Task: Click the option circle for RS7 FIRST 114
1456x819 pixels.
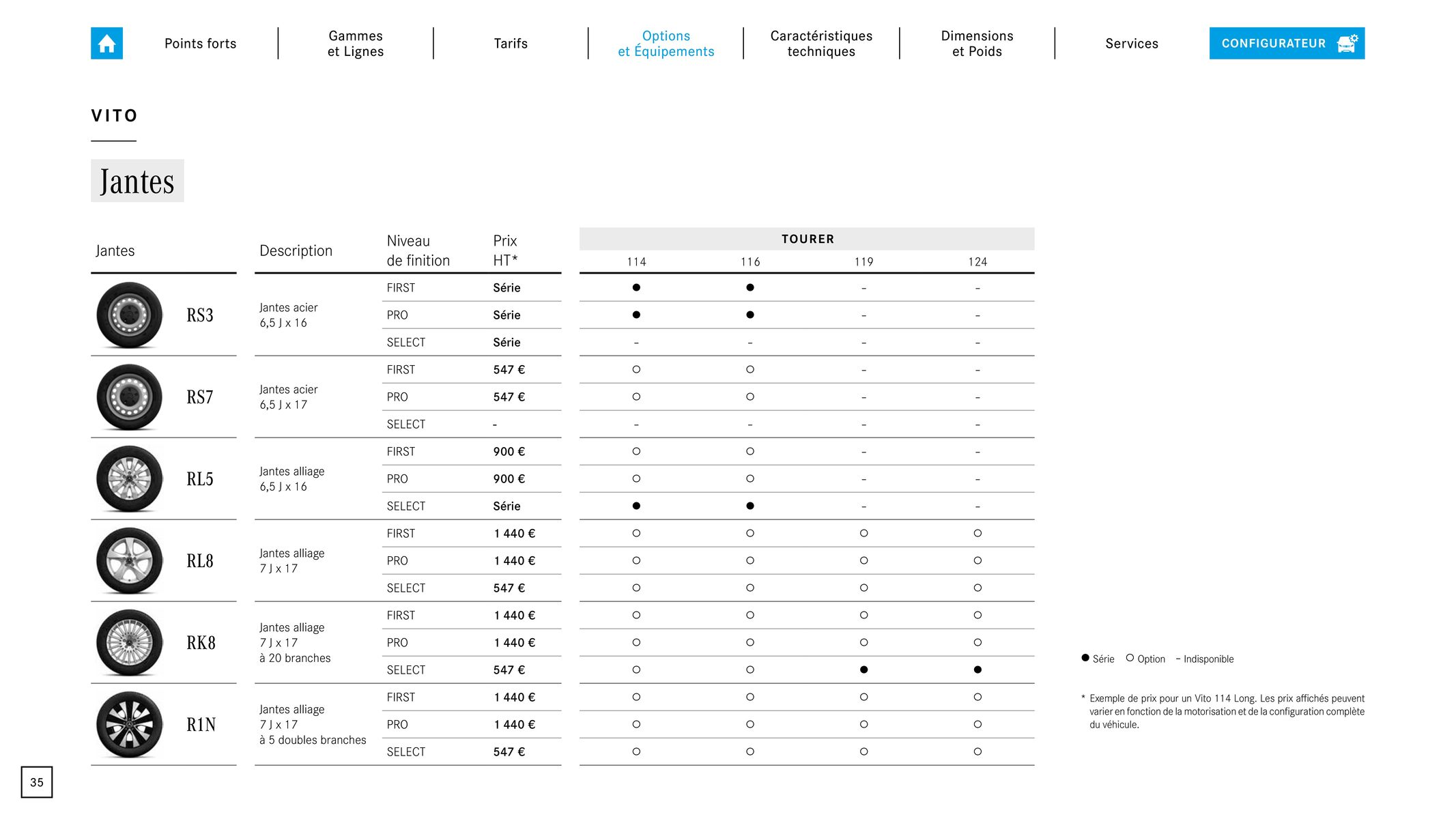Action: (x=636, y=369)
